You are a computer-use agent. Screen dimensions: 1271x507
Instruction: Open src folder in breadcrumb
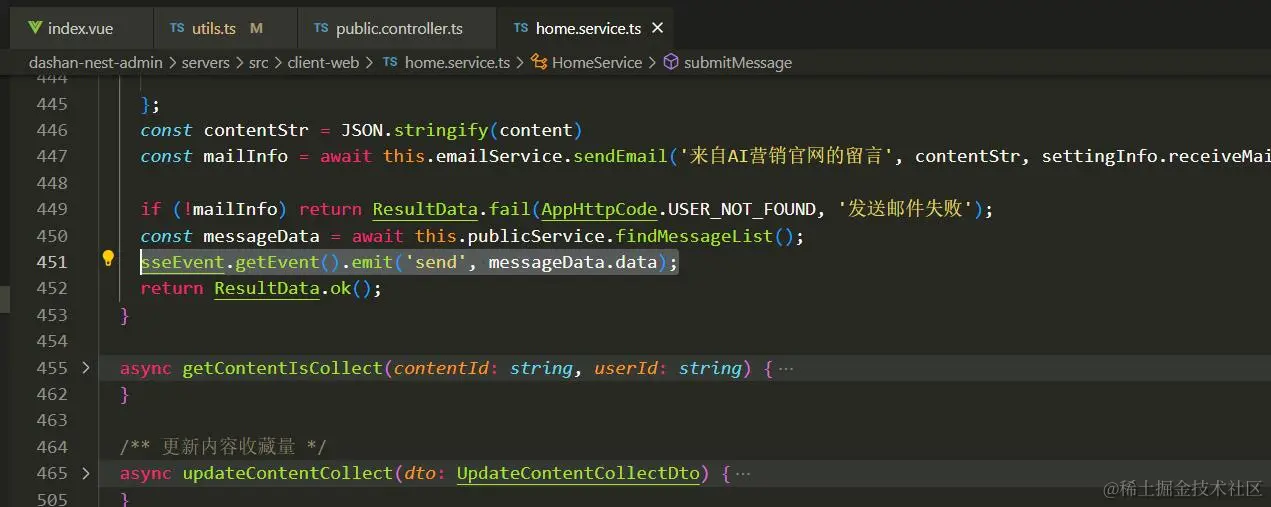click(258, 62)
